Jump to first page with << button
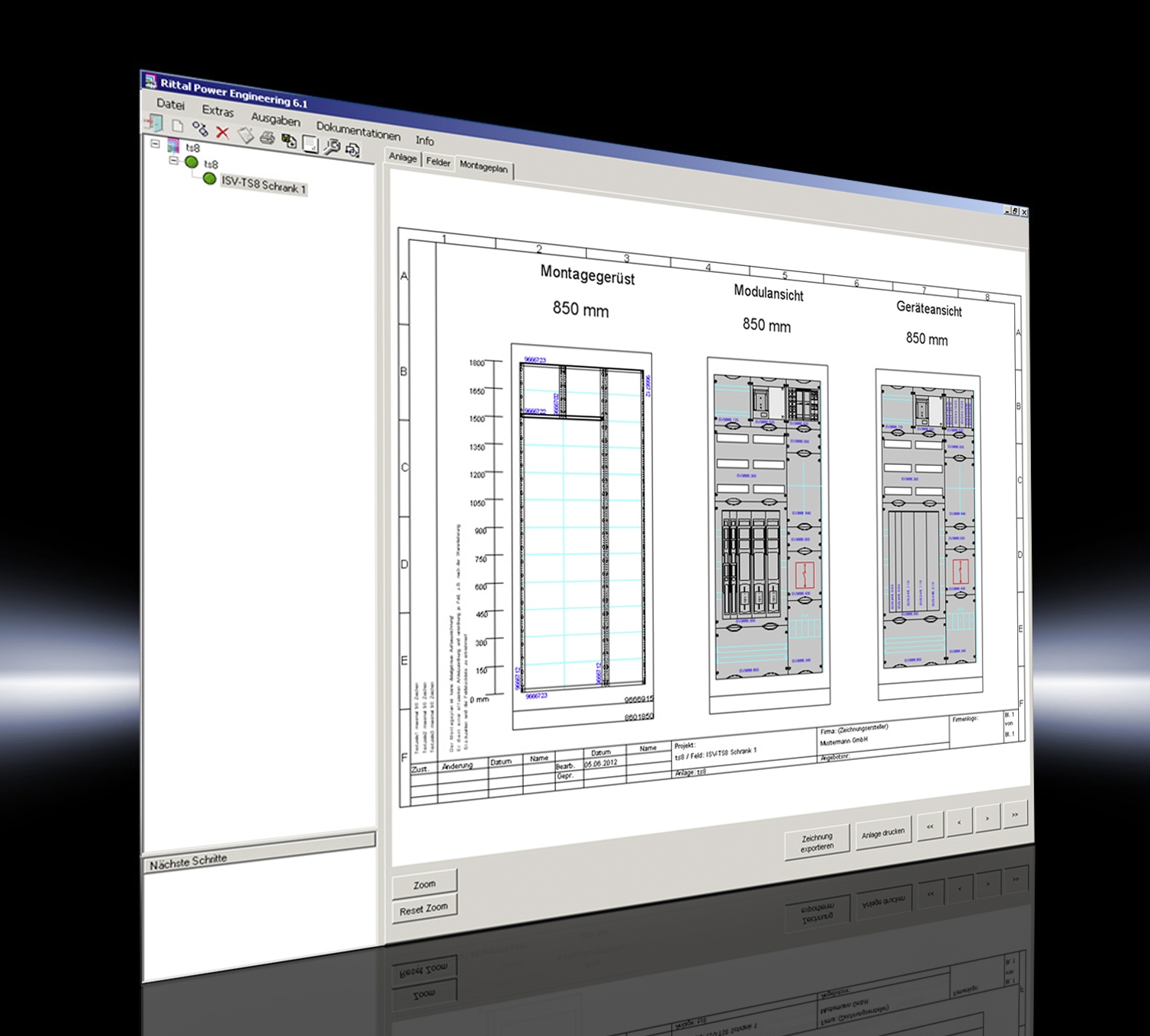Image resolution: width=1150 pixels, height=1036 pixels. [930, 826]
